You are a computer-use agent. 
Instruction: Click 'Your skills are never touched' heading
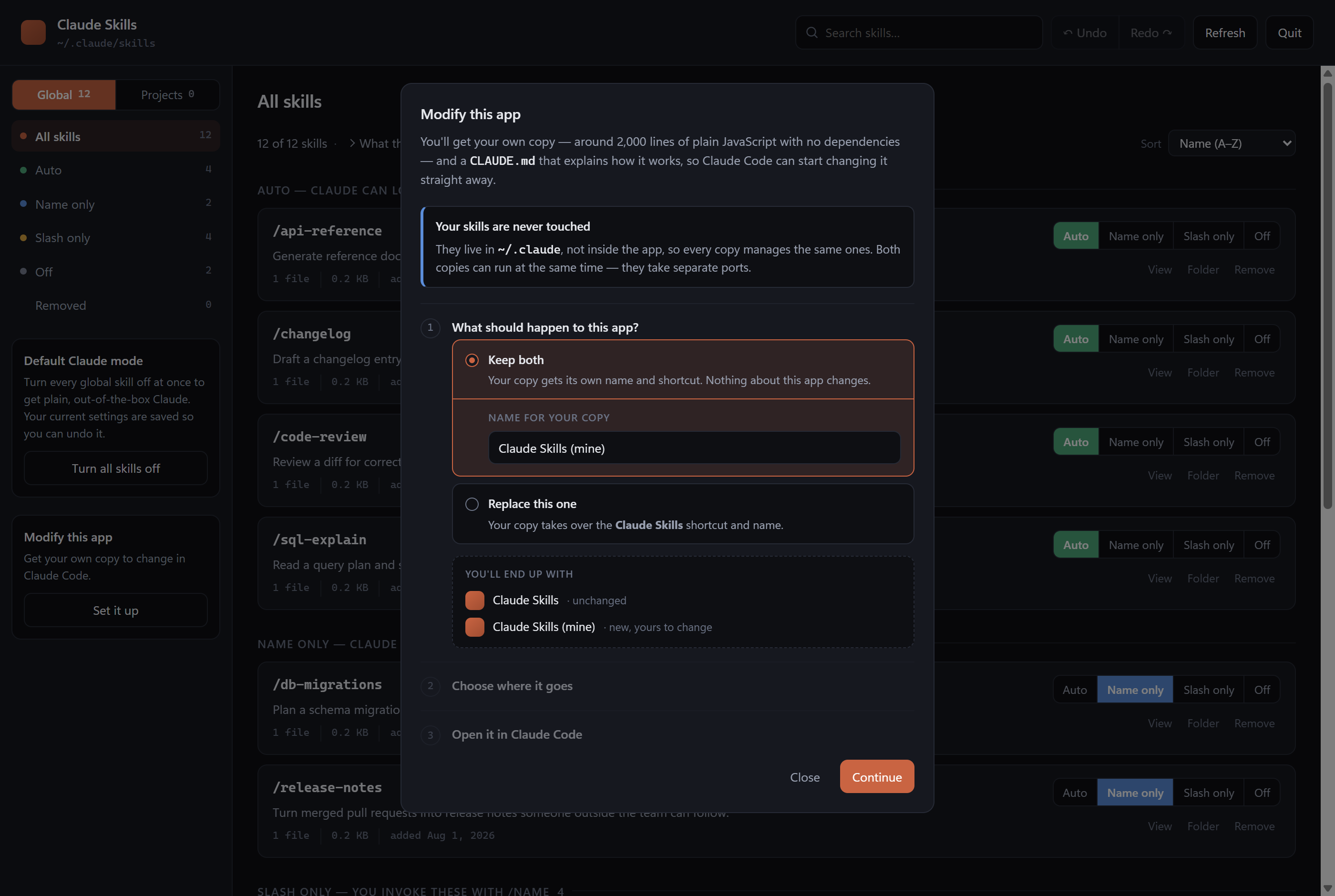click(x=513, y=226)
